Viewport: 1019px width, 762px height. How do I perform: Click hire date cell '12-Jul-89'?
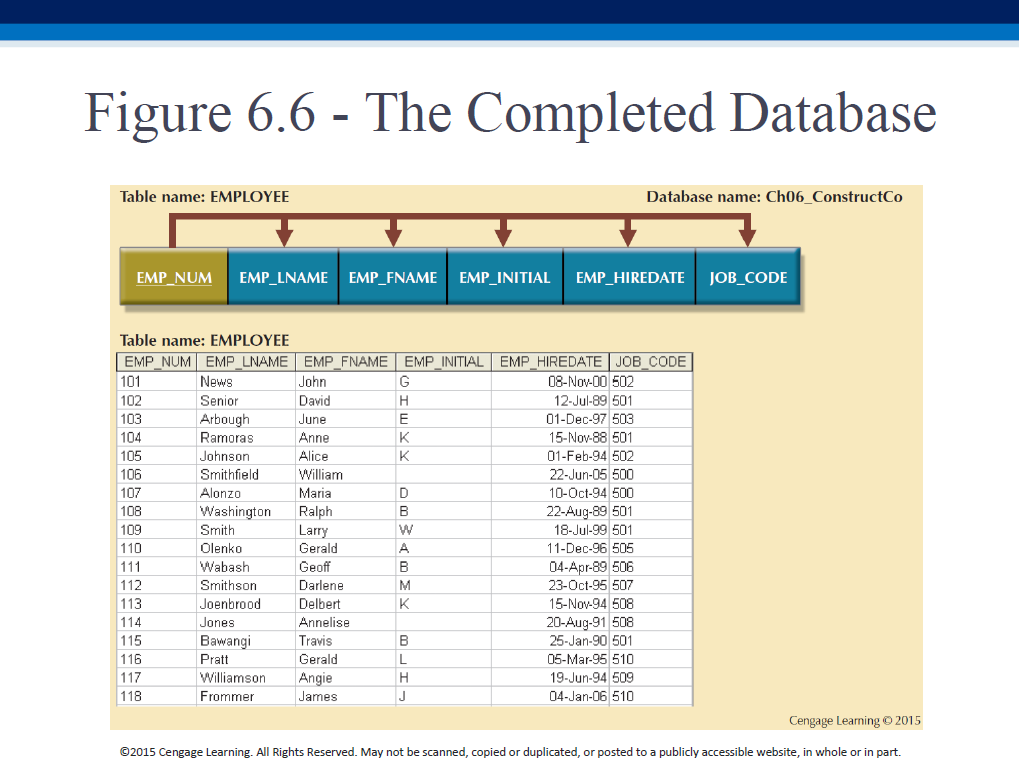[x=550, y=400]
